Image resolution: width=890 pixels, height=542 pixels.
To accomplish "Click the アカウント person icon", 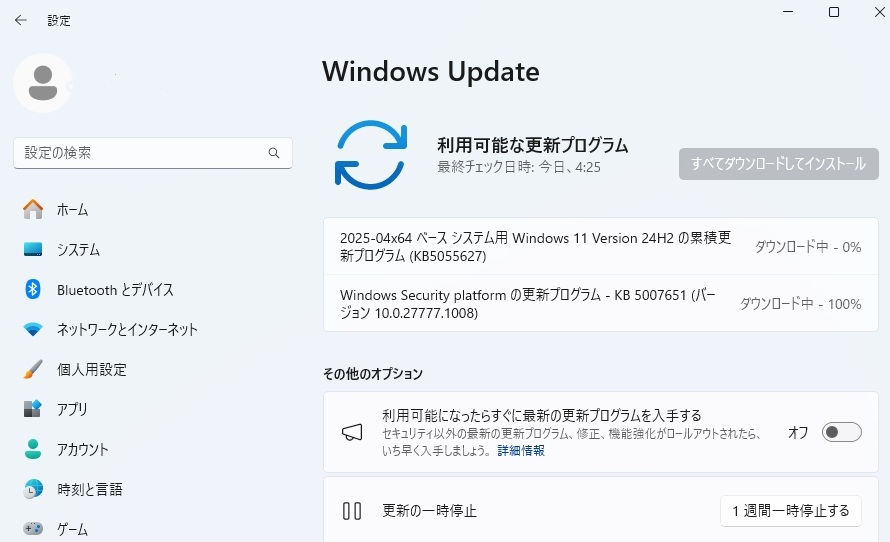I will click(x=33, y=449).
